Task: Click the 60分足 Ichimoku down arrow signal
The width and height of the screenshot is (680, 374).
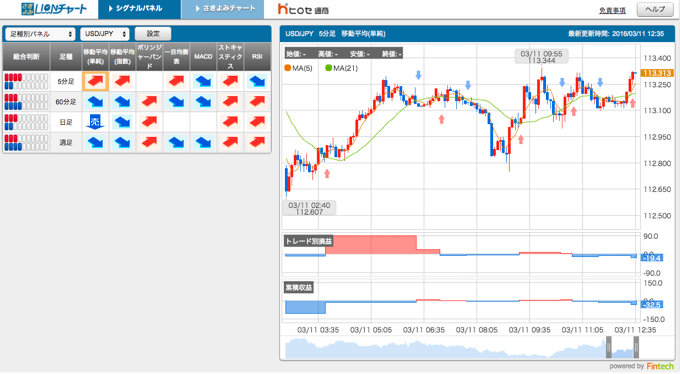Action: coord(176,102)
